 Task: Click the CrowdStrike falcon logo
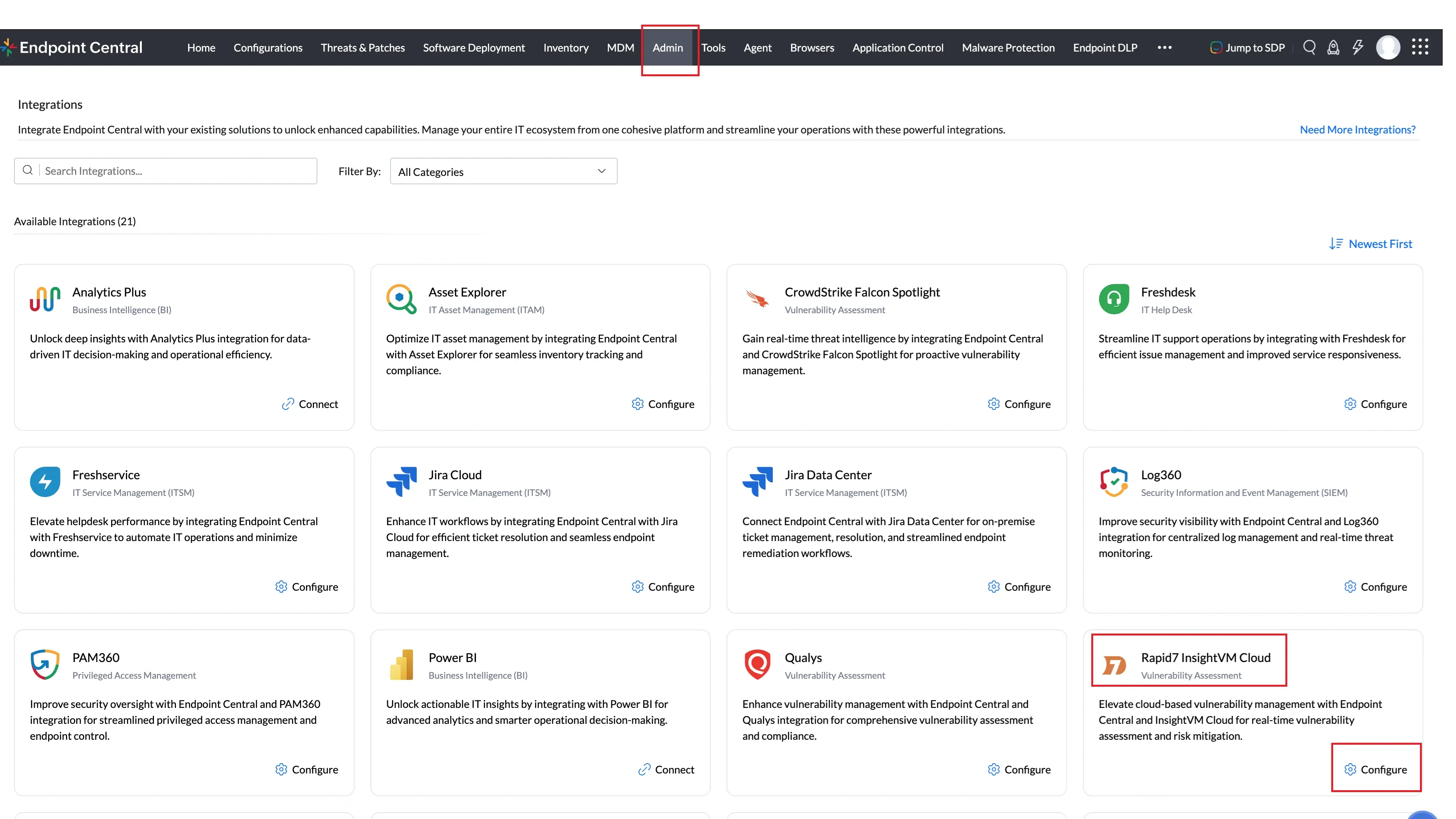click(x=758, y=298)
